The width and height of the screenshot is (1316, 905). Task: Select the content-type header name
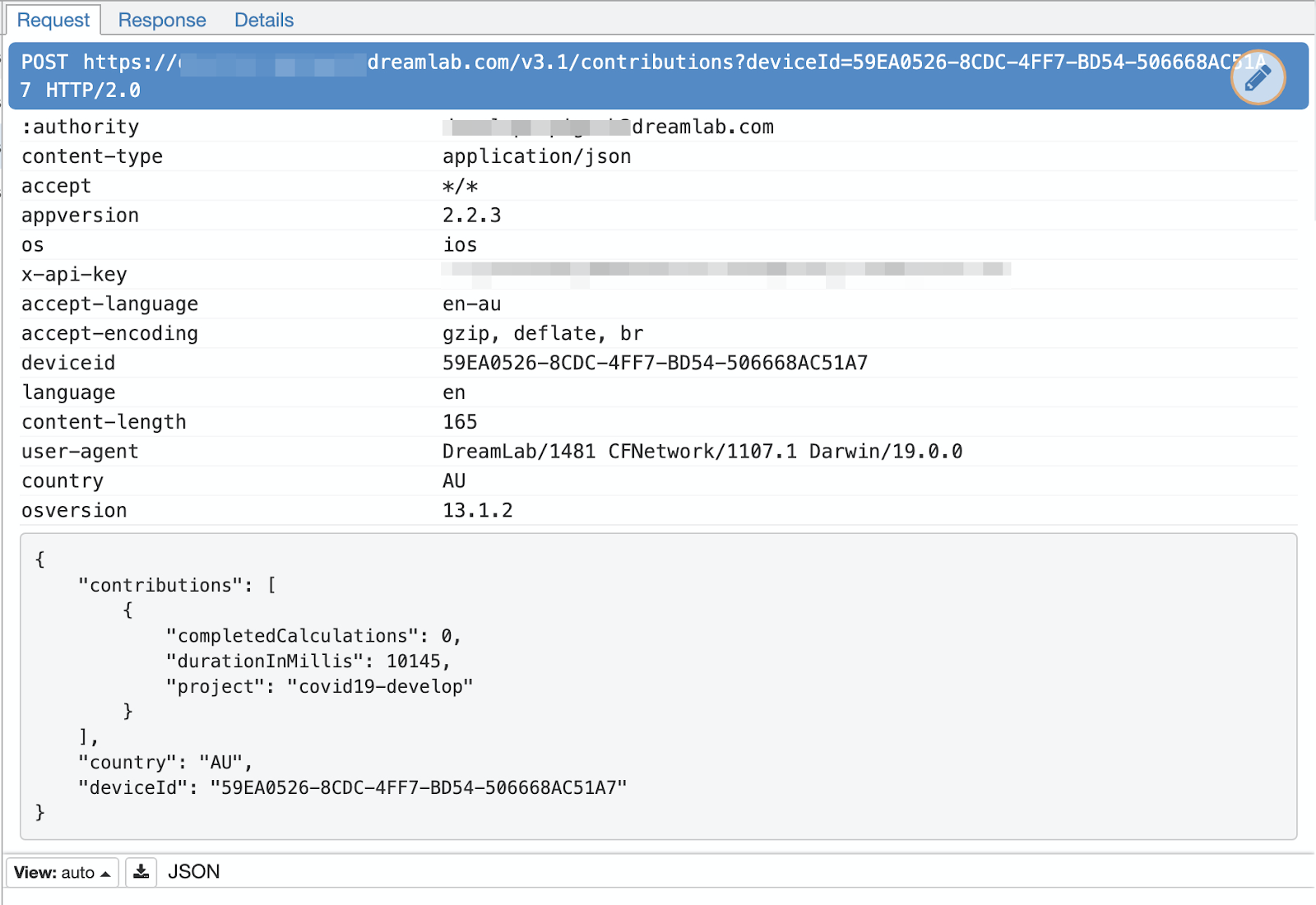point(92,156)
